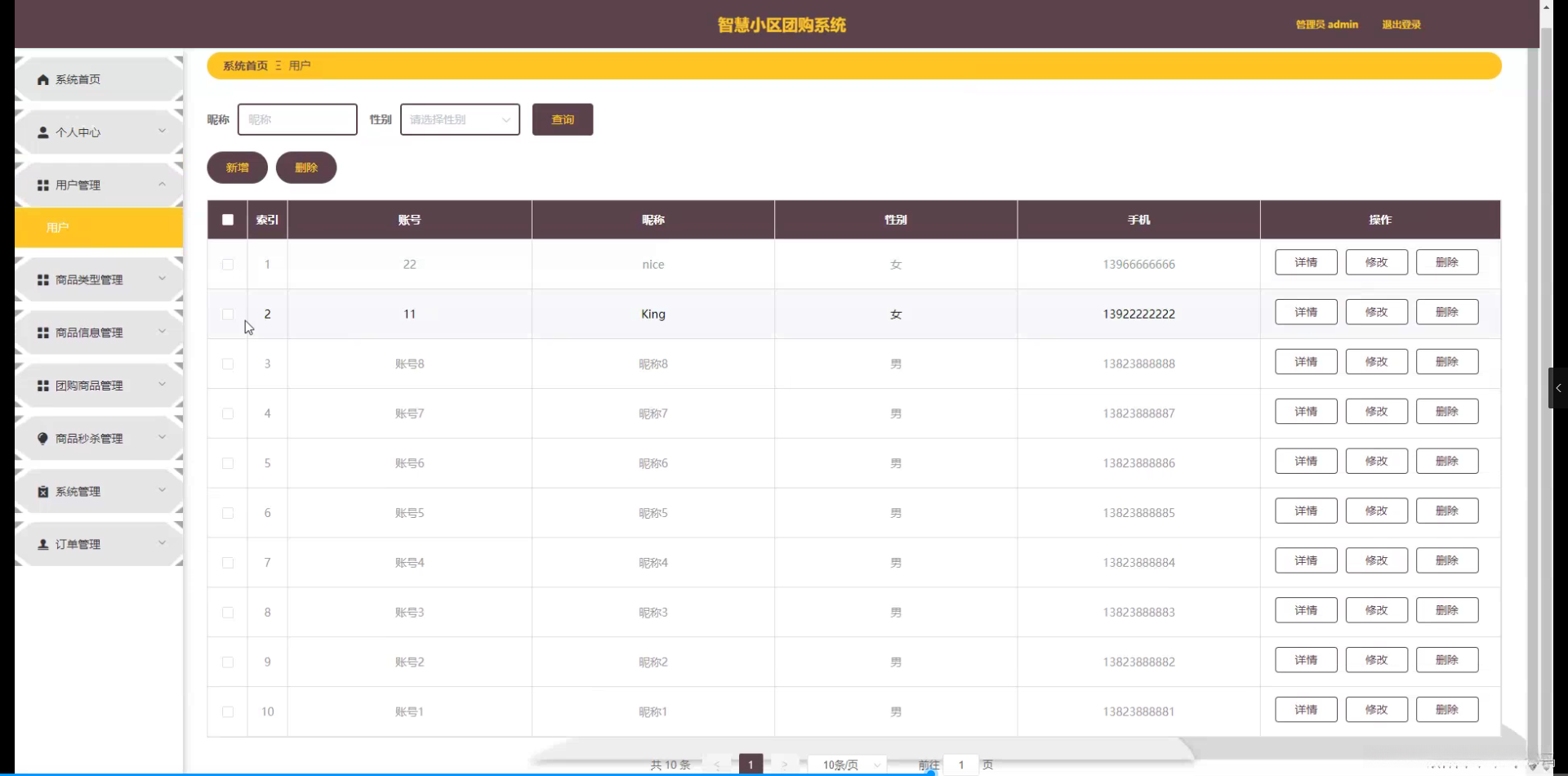Screen dimensions: 1568x776
Task: Open the 请选择性别 gender dropdown
Action: tap(460, 119)
